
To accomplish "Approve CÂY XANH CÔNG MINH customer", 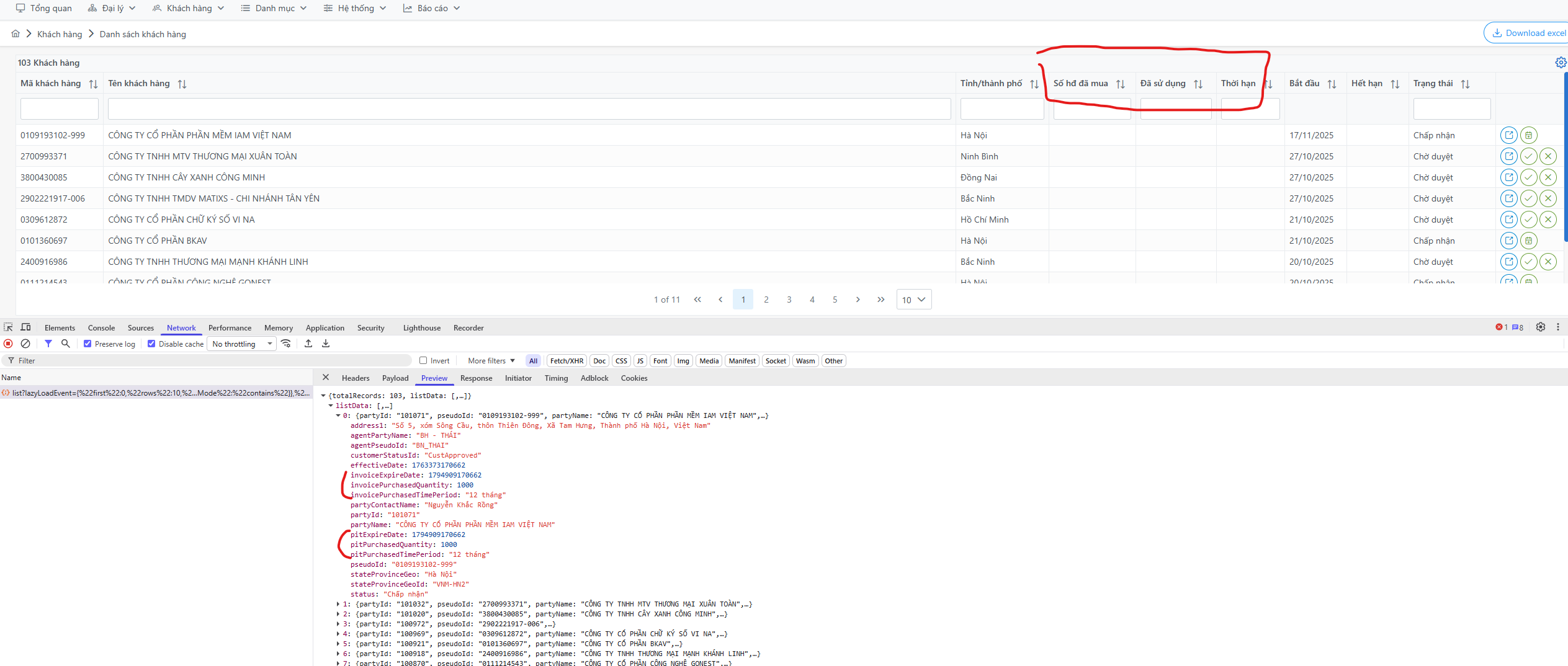I will click(x=1528, y=177).
